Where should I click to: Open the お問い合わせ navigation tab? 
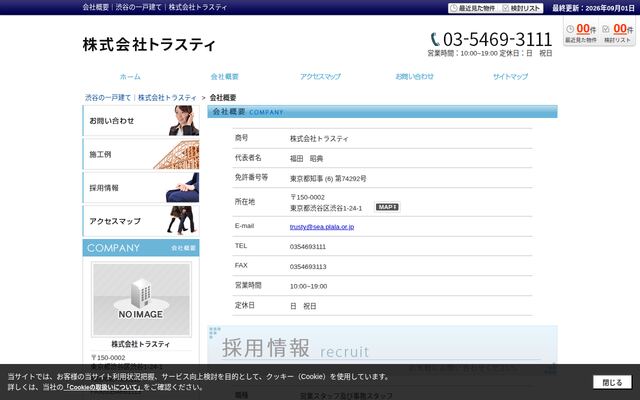[x=415, y=76]
